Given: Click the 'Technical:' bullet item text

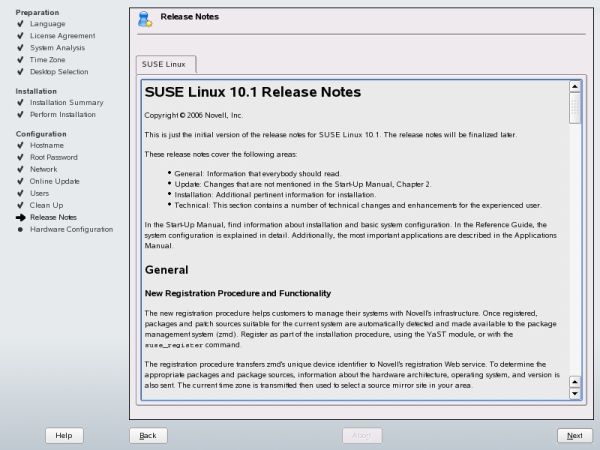Looking at the screenshot, I should tap(358, 205).
